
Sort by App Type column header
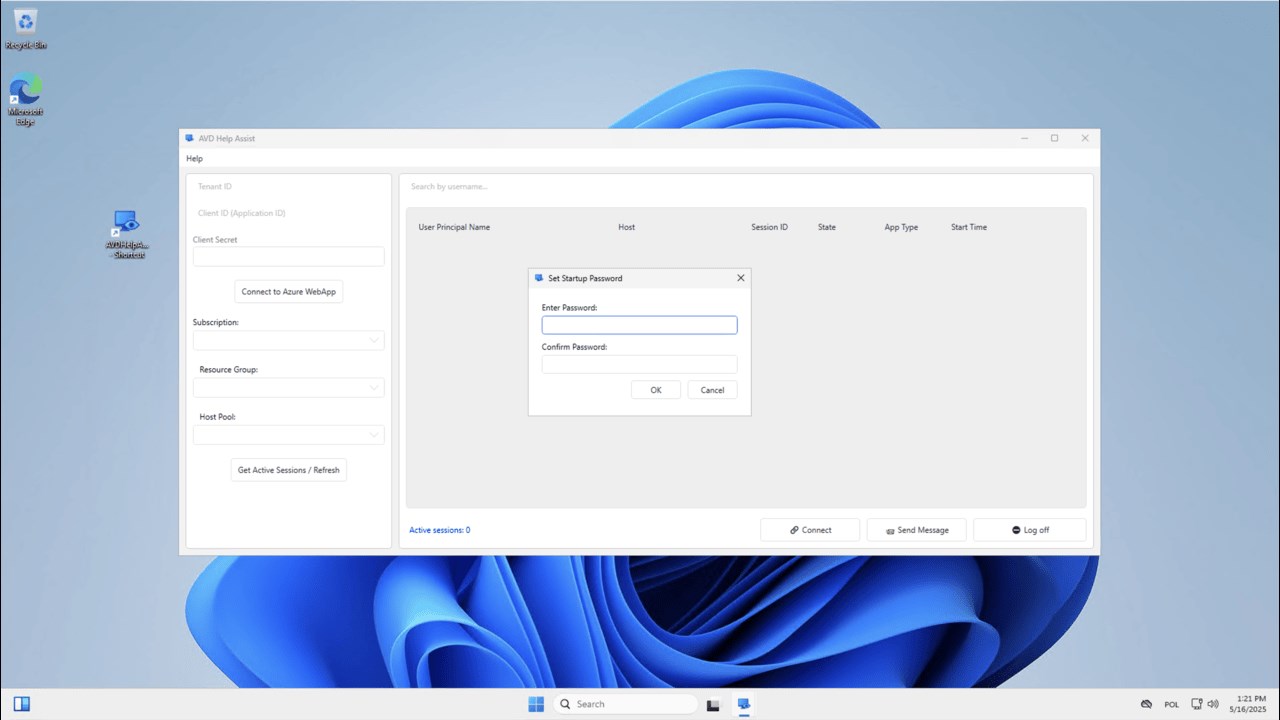click(901, 227)
